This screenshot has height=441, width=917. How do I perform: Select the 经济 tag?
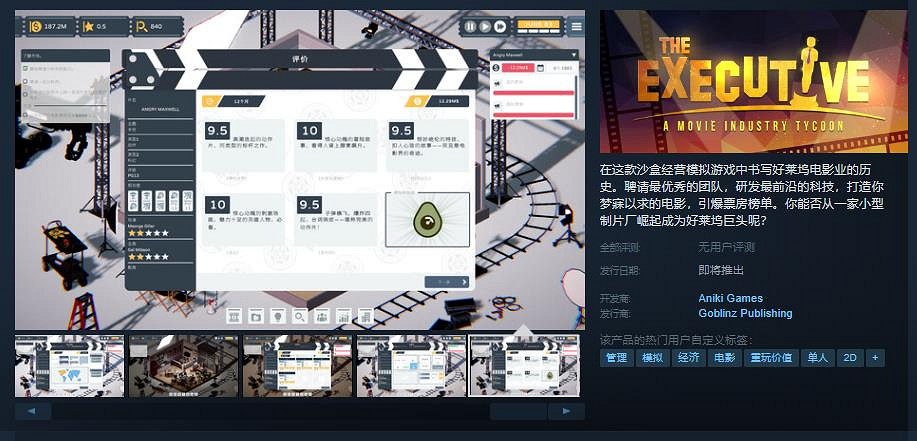688,358
